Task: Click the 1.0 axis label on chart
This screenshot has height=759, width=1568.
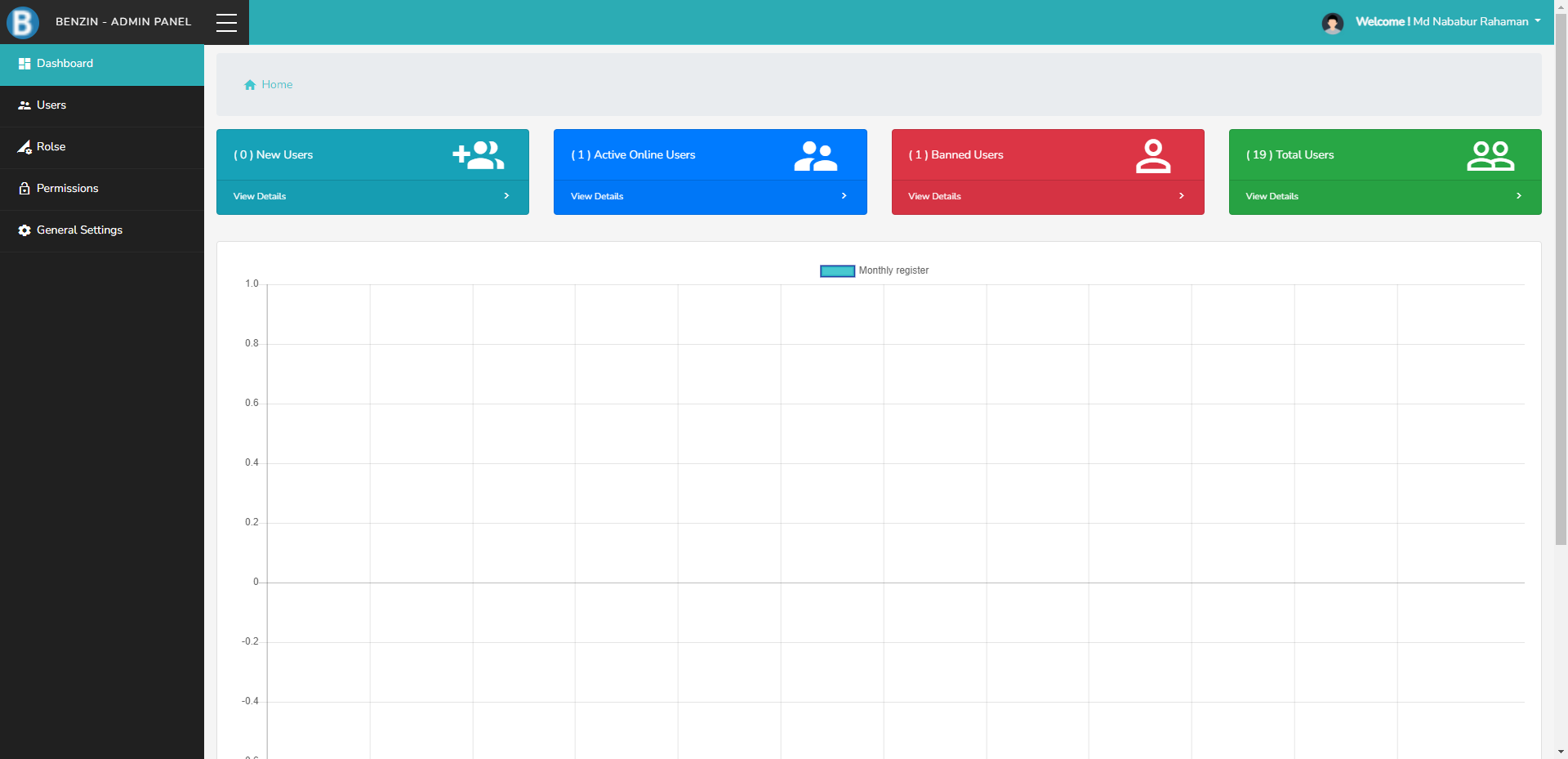Action: 252,284
